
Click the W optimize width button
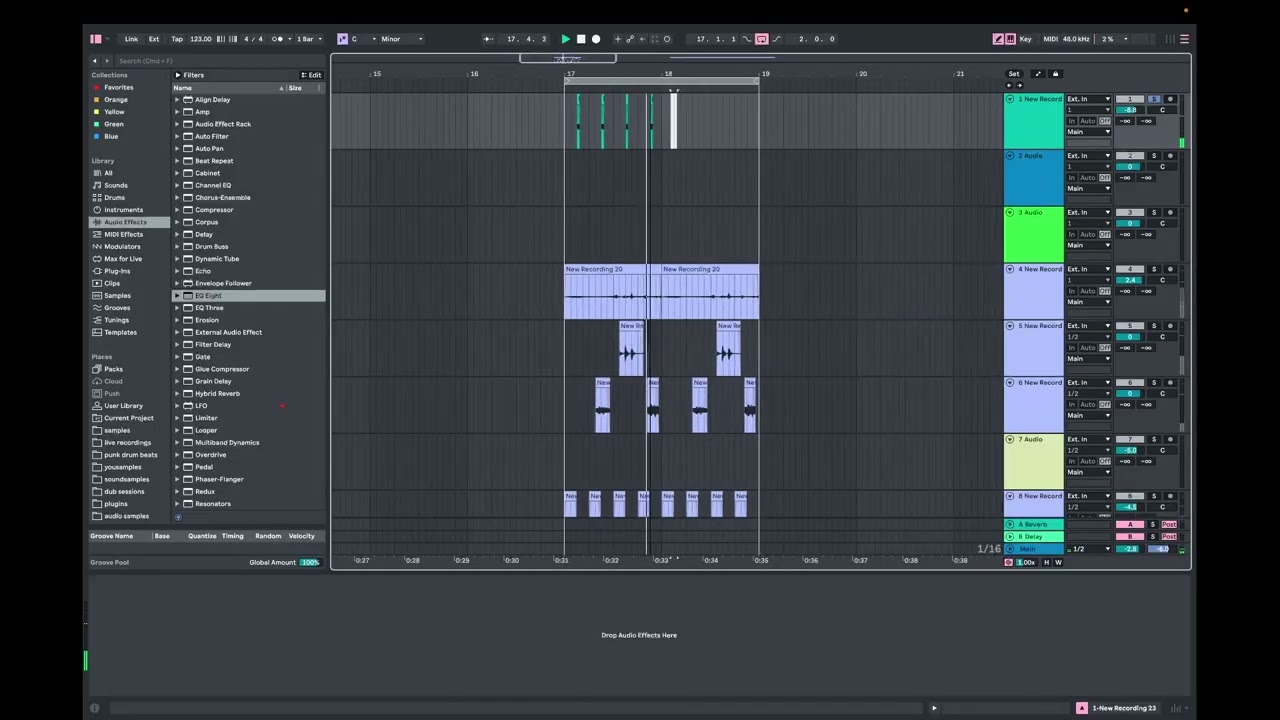pyautogui.click(x=1058, y=562)
